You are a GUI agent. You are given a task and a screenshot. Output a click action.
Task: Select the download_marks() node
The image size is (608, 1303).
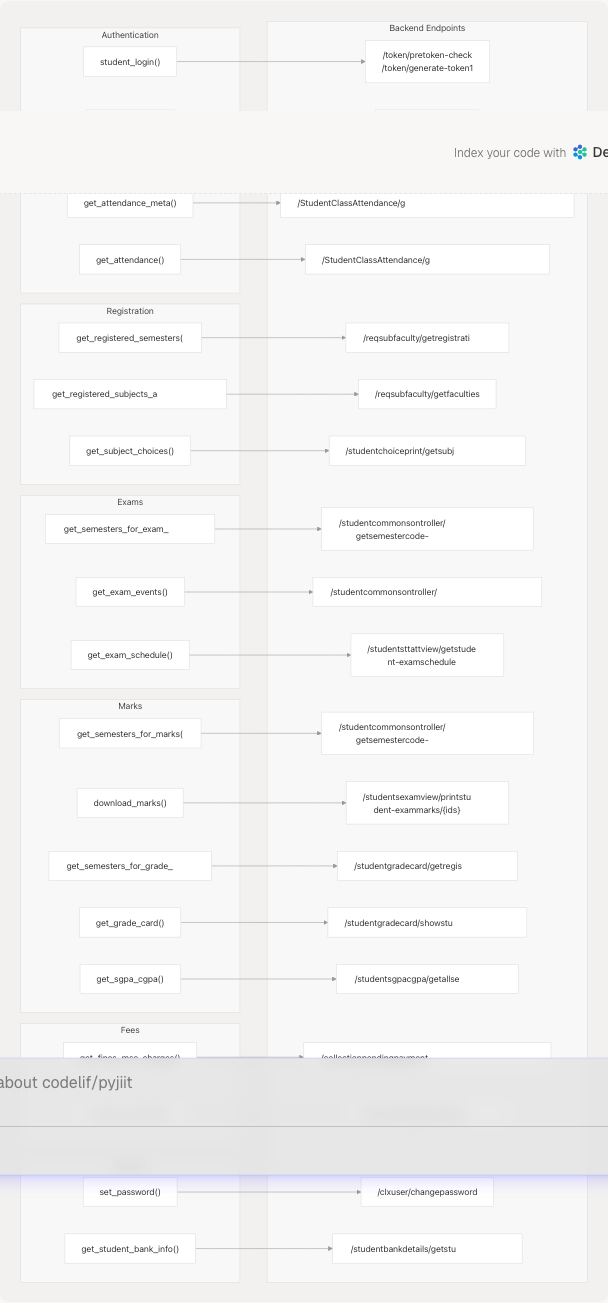click(x=130, y=803)
